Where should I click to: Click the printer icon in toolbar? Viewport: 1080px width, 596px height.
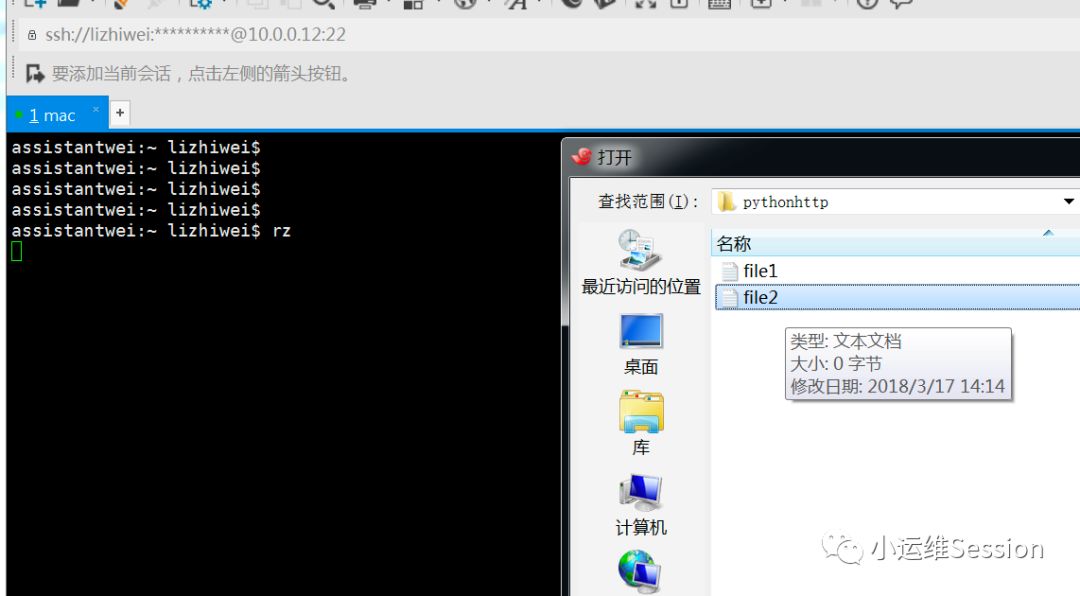(x=365, y=3)
